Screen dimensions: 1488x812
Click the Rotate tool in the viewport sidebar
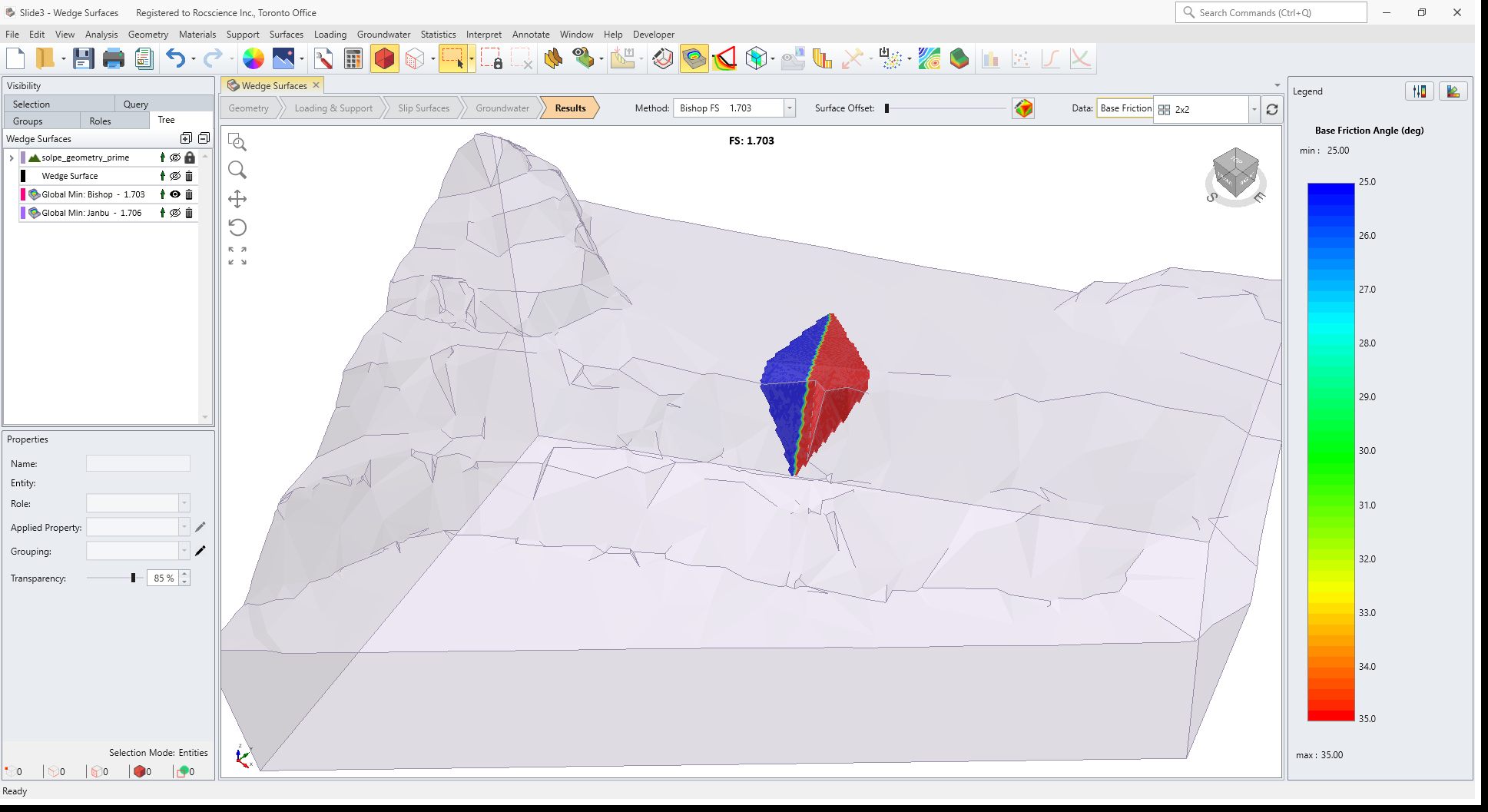coord(237,227)
